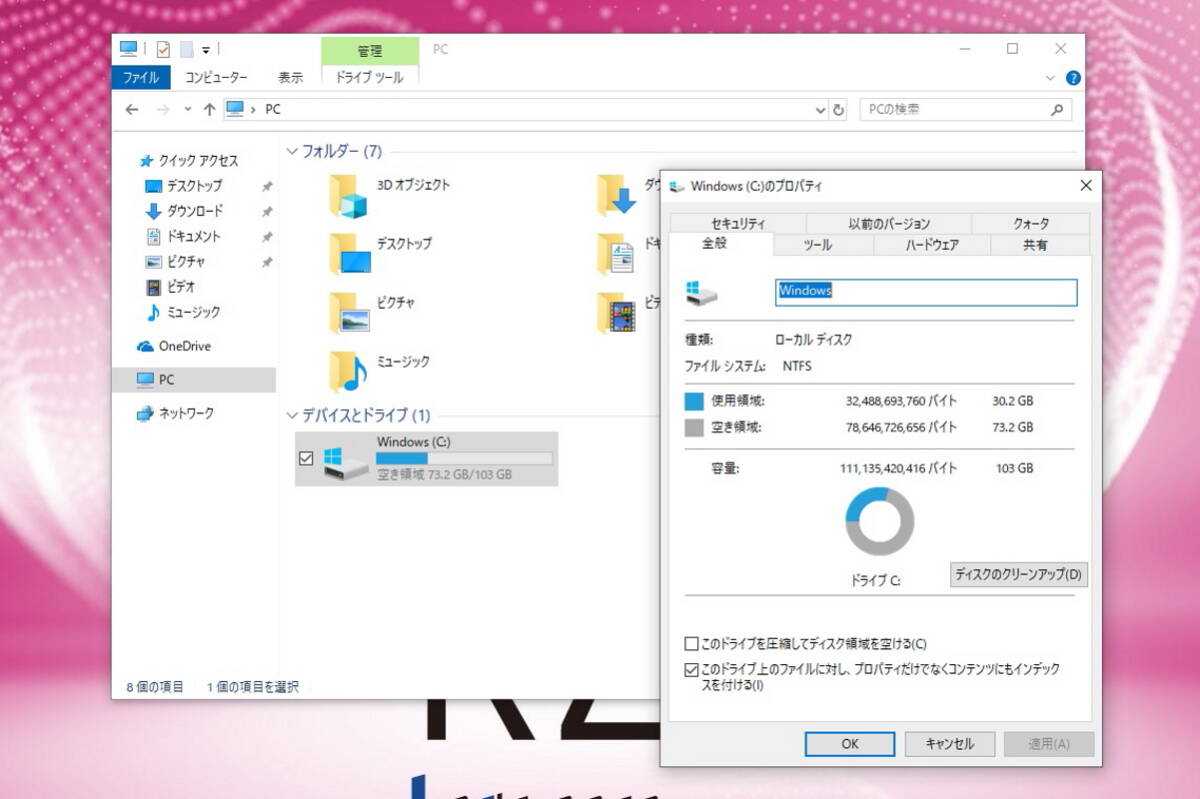This screenshot has width=1200, height=799.
Task: Switch to the 以前のバージョン tab
Action: point(889,224)
